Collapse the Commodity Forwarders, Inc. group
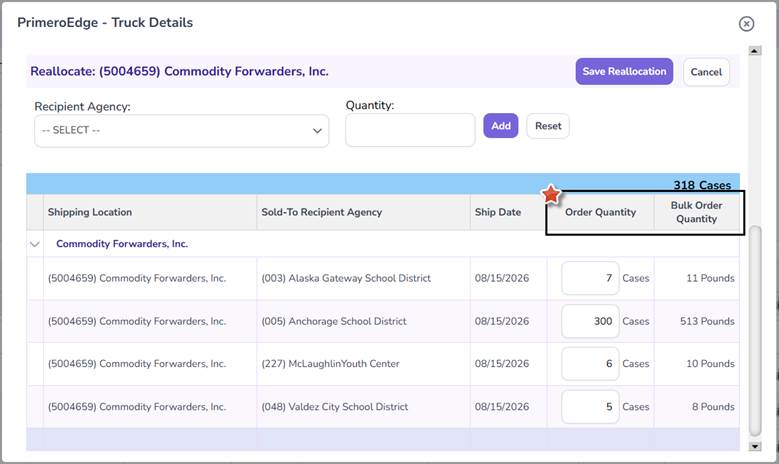 [35, 244]
